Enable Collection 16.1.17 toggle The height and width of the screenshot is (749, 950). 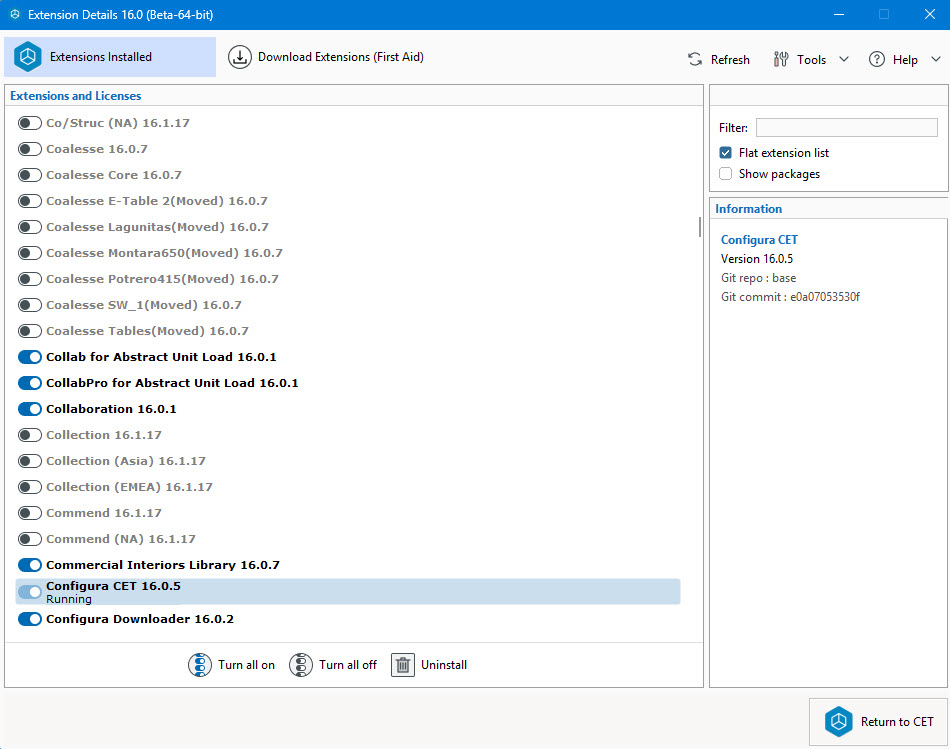30,436
